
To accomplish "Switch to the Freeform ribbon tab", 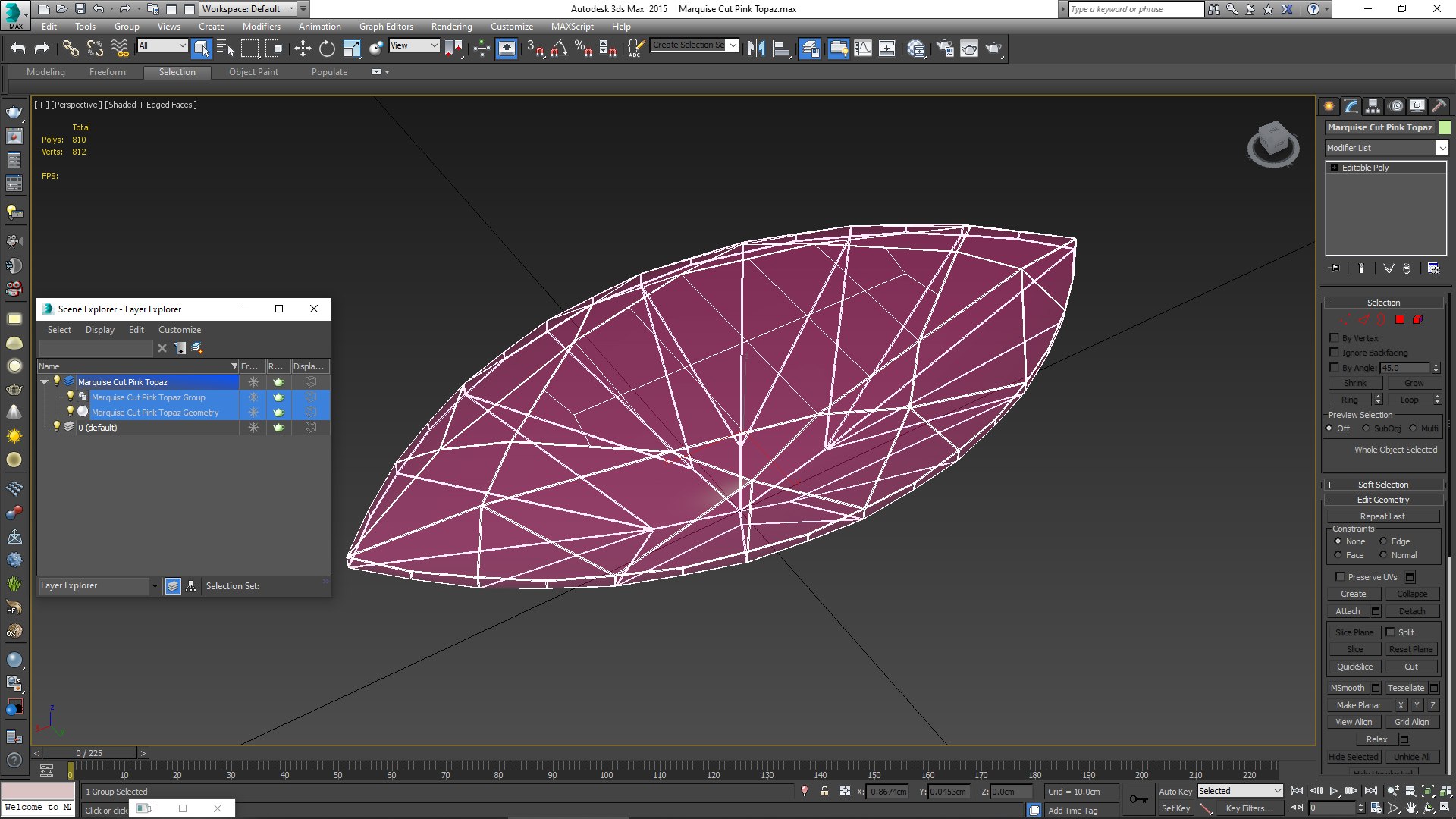I will point(107,72).
